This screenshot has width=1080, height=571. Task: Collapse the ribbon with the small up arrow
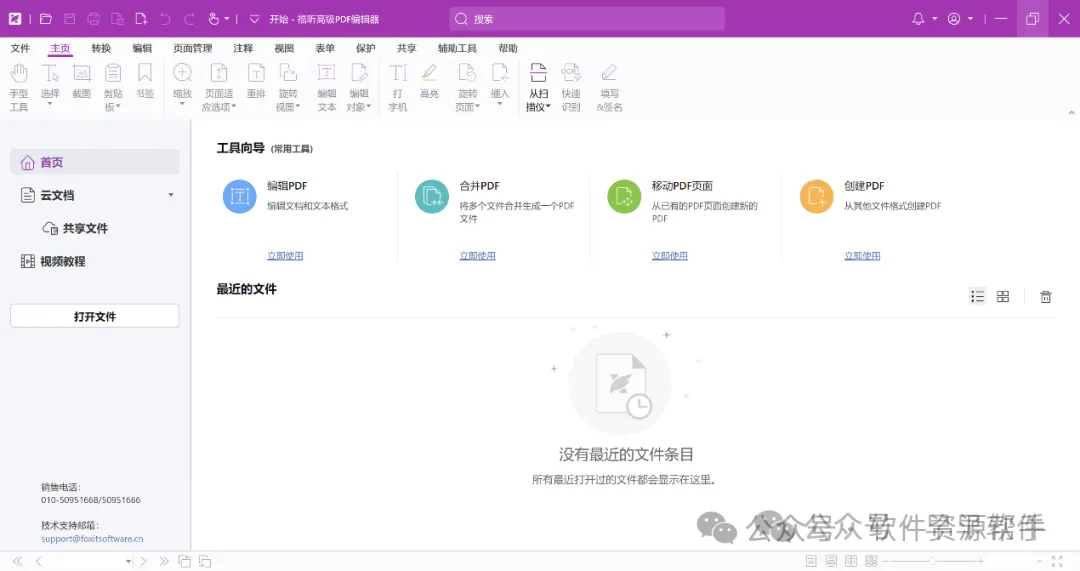coord(1071,112)
